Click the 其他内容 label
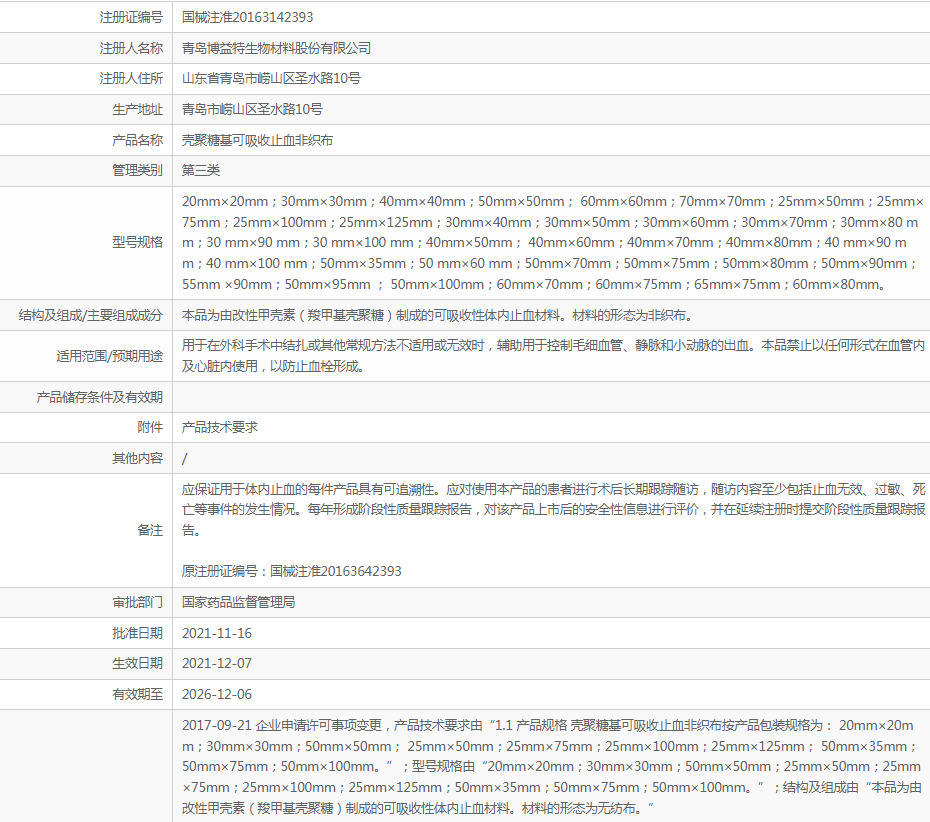Image resolution: width=930 pixels, height=822 pixels. pos(138,458)
